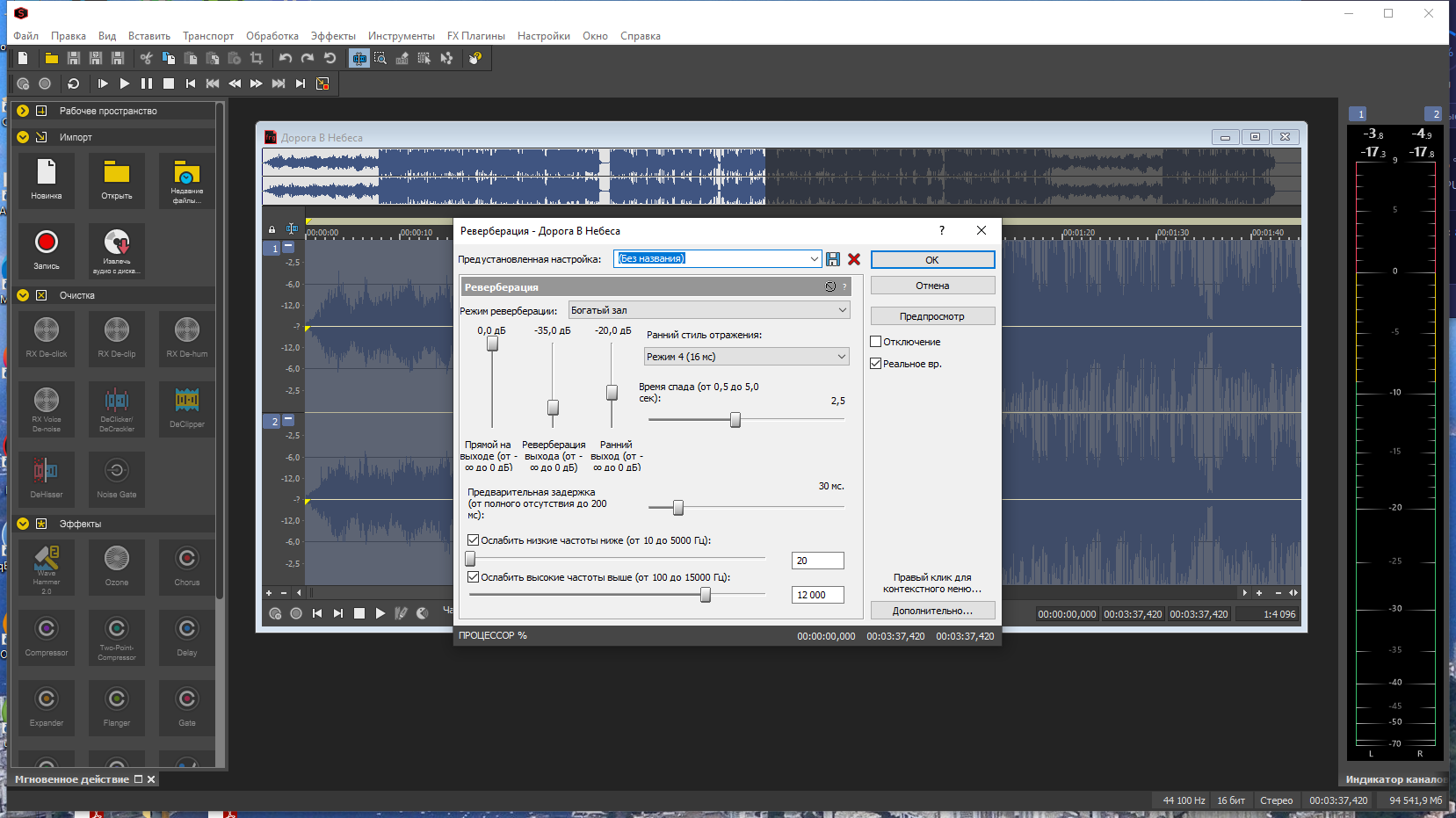The width and height of the screenshot is (1456, 818).
Task: Open the Chorus effect tile
Action: 187,567
